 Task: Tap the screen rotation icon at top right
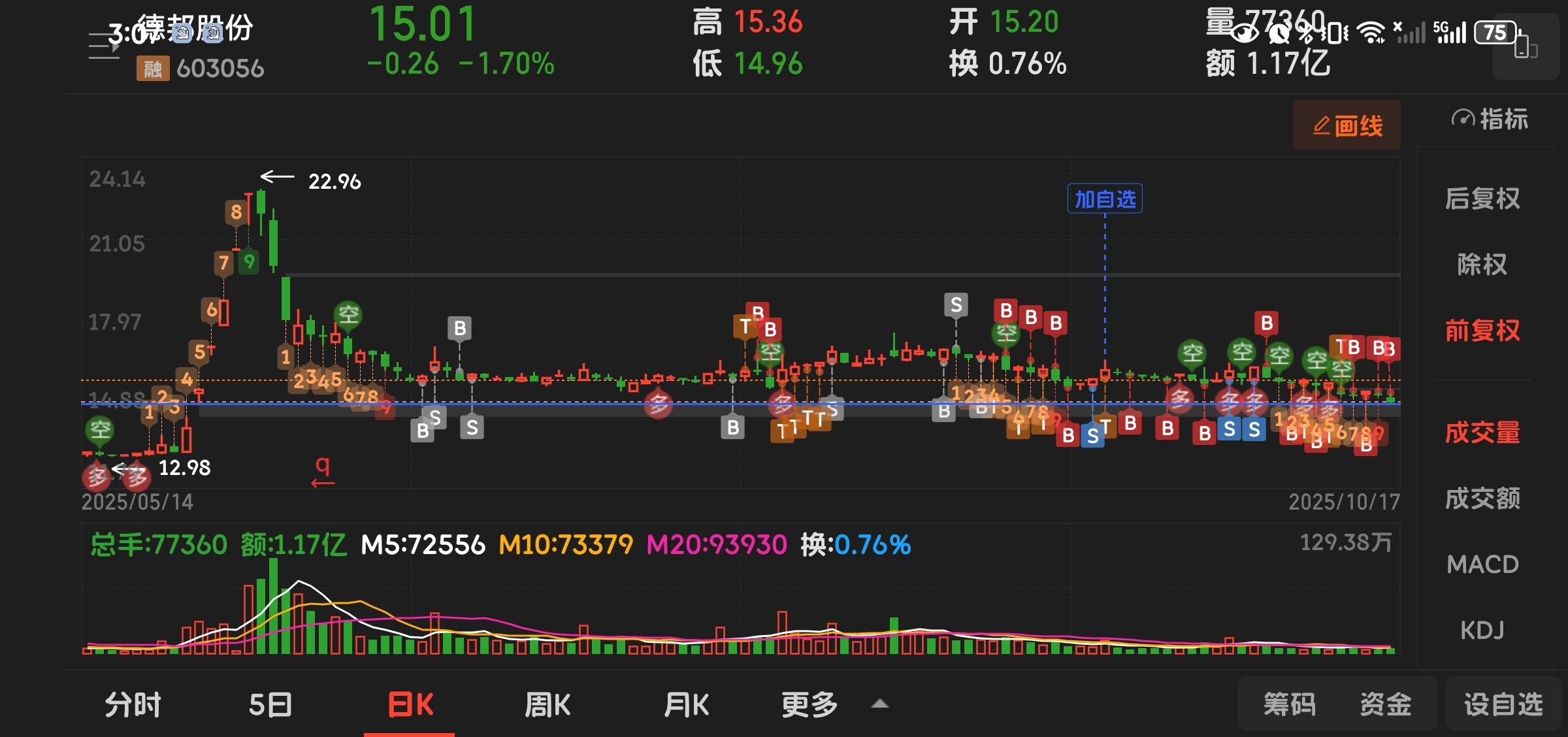1526,48
